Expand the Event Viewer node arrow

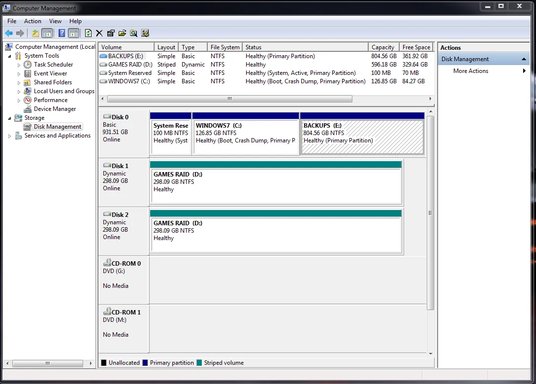(19, 74)
